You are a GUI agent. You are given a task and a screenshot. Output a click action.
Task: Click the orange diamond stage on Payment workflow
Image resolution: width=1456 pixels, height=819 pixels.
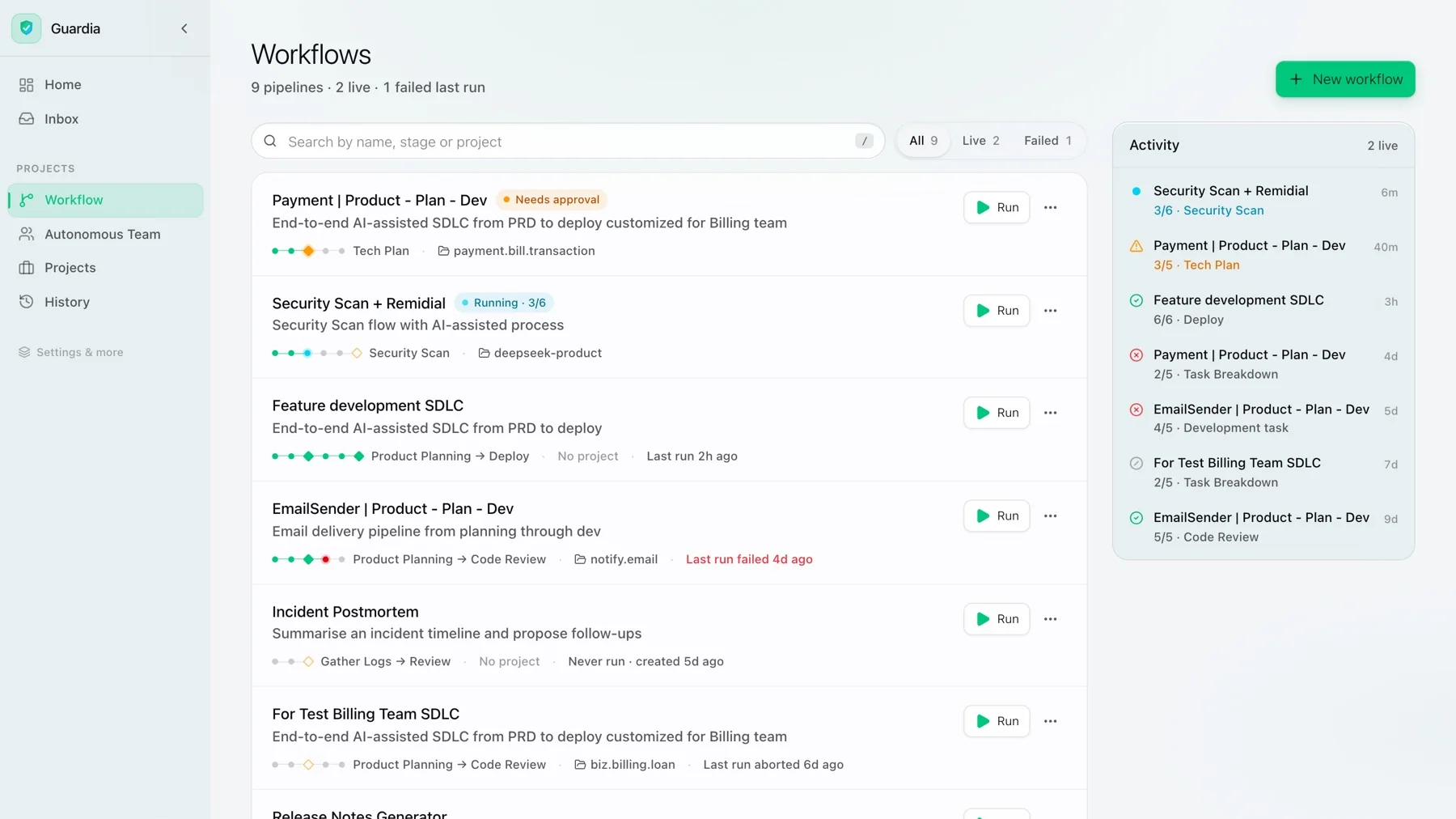pyautogui.click(x=308, y=251)
